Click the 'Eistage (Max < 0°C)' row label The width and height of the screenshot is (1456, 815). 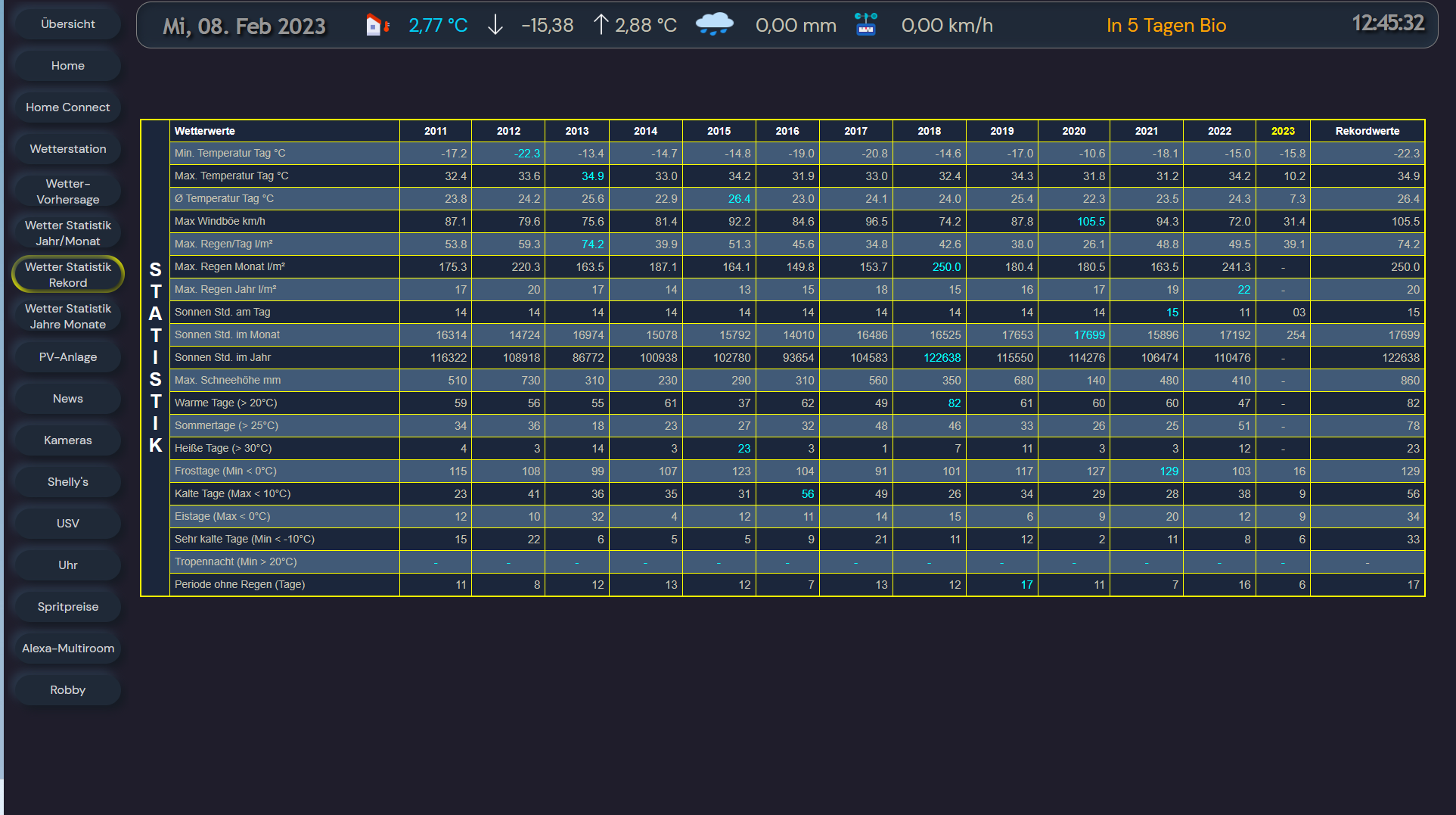pos(222,516)
